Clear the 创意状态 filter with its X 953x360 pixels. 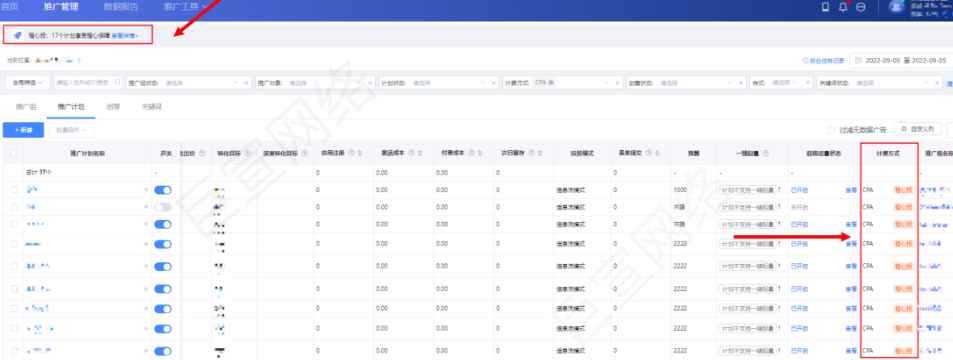pyautogui.click(x=742, y=83)
